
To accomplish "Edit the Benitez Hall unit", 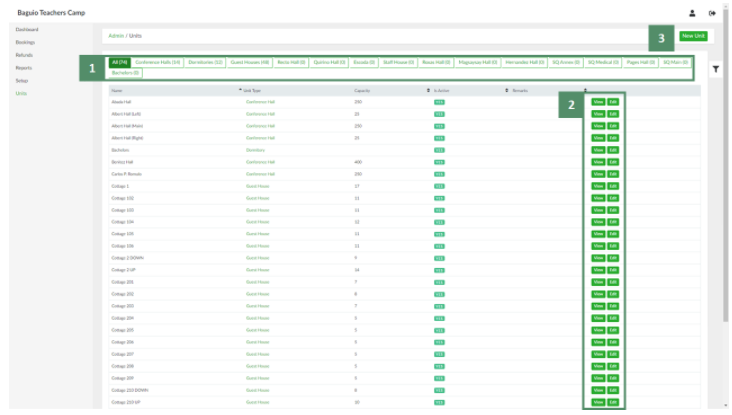I will coord(613,160).
